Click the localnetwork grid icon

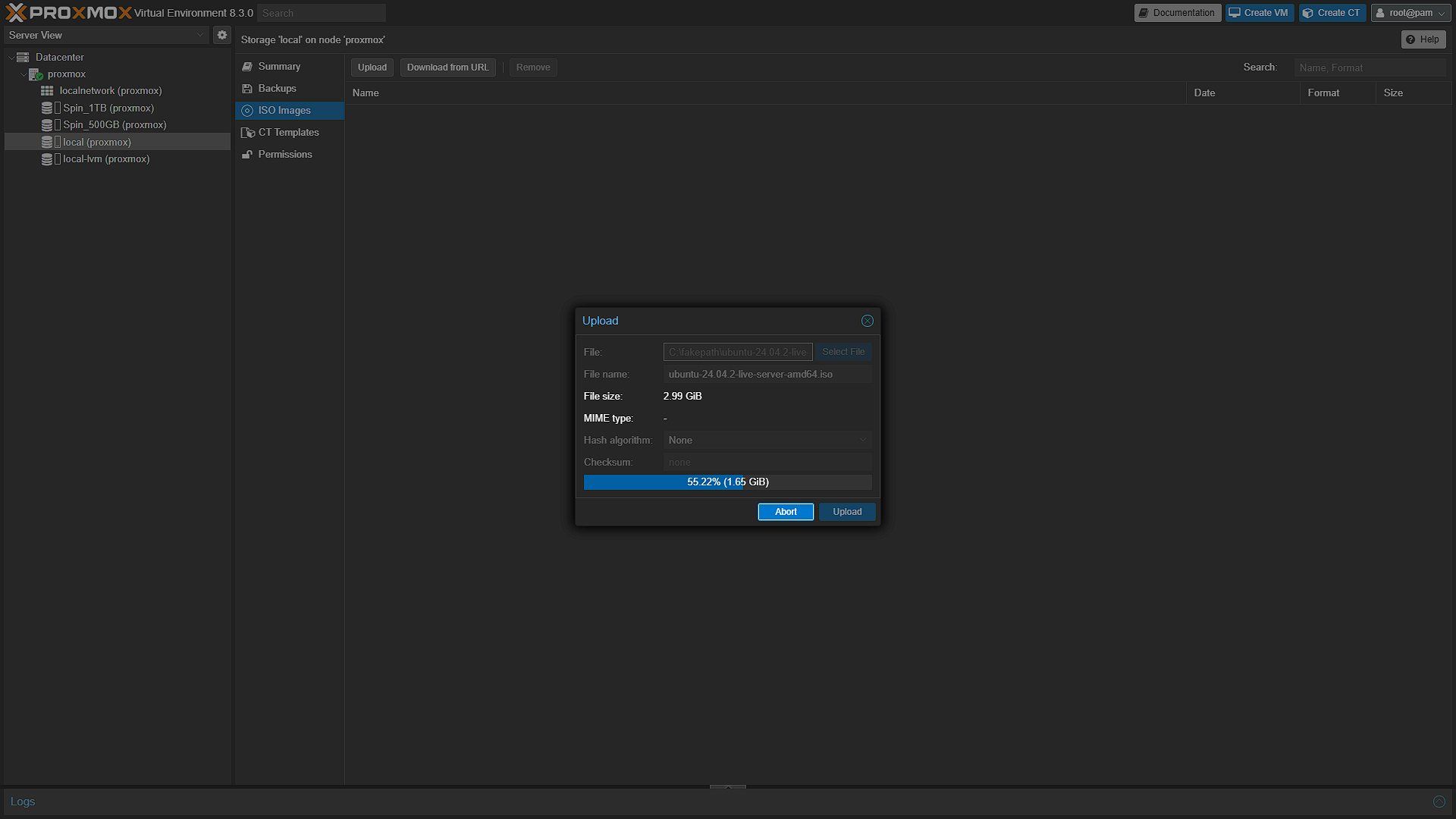[47, 90]
